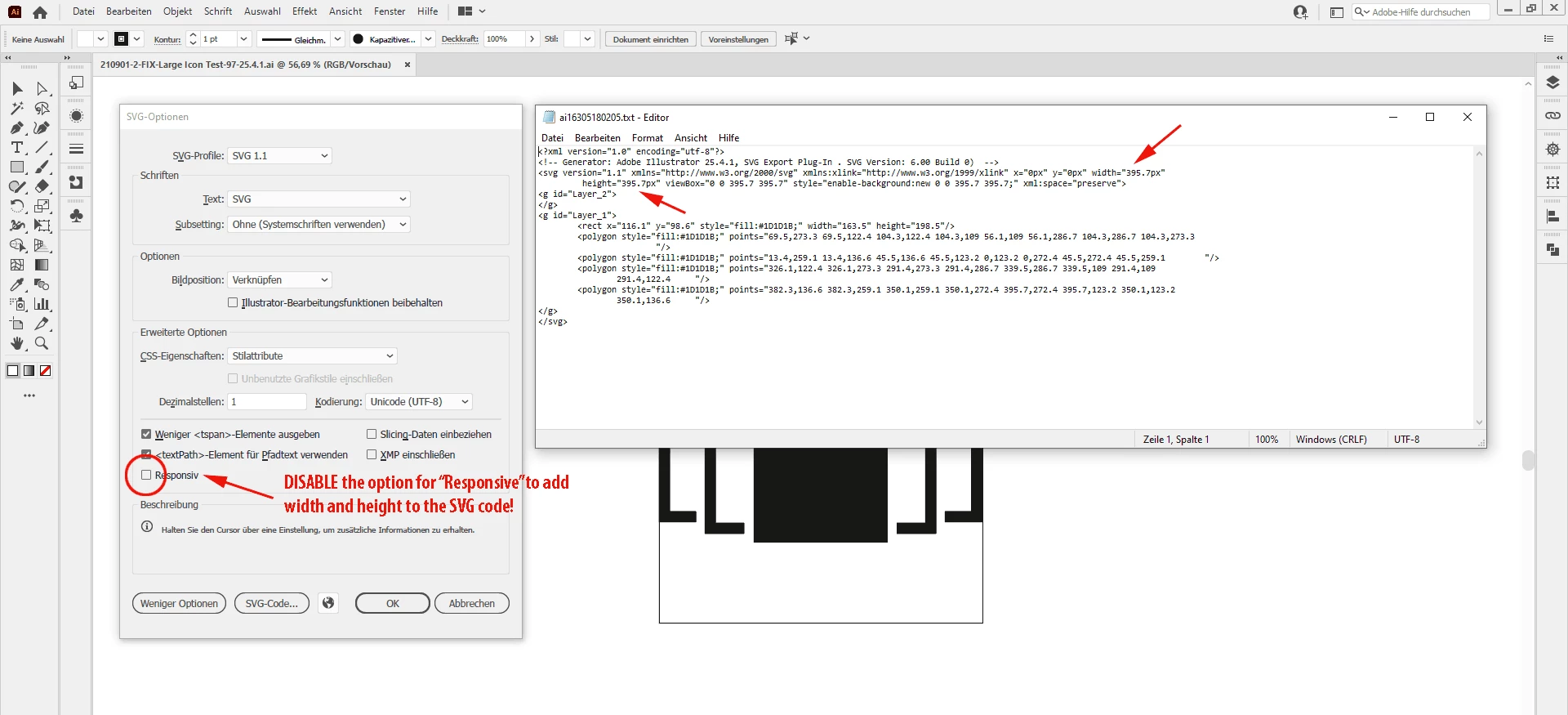Toggle the Responsiv checkbox
Image resolution: width=1568 pixels, height=715 pixels.
point(146,475)
